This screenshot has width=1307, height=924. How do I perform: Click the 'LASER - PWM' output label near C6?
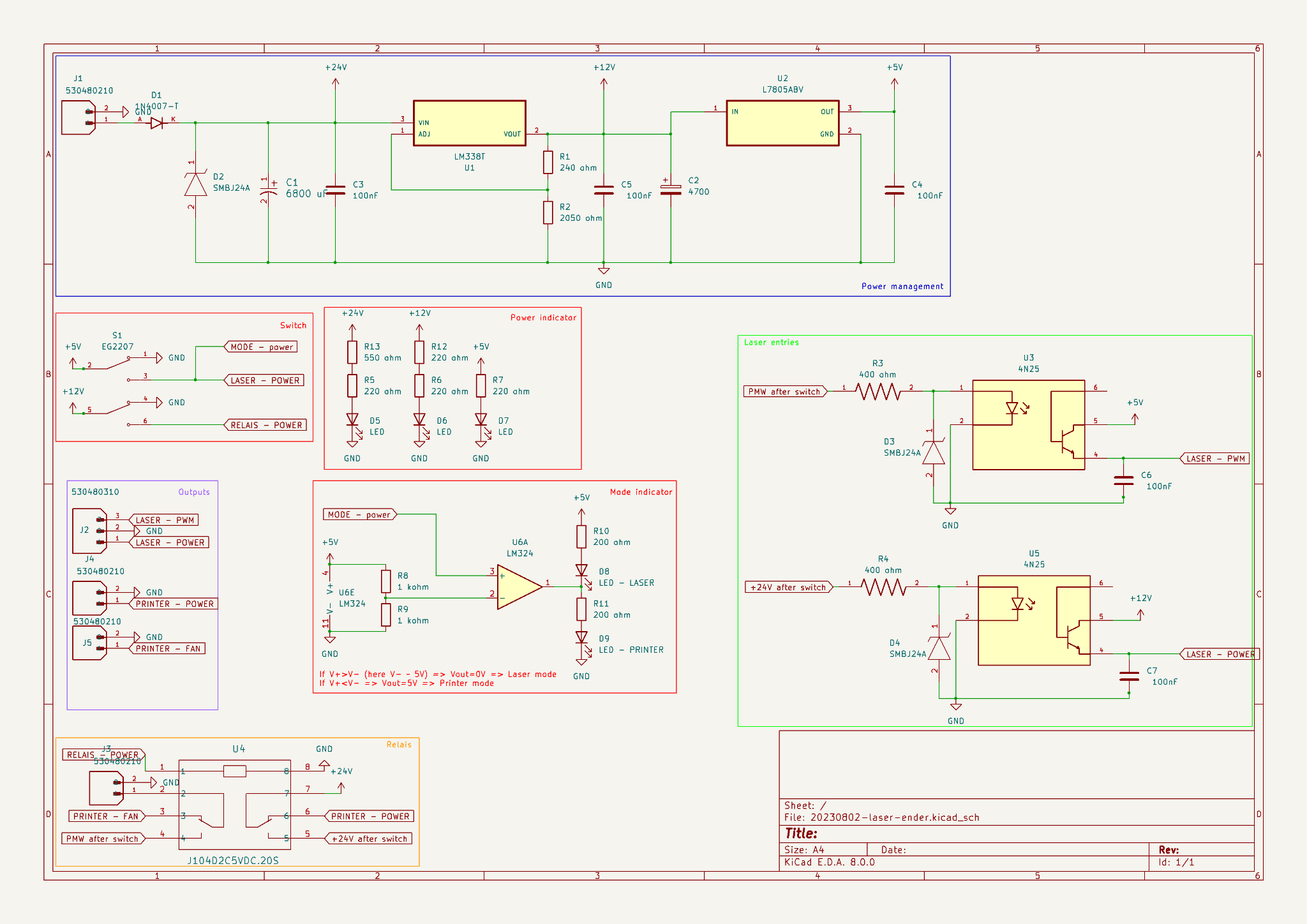[1214, 459]
